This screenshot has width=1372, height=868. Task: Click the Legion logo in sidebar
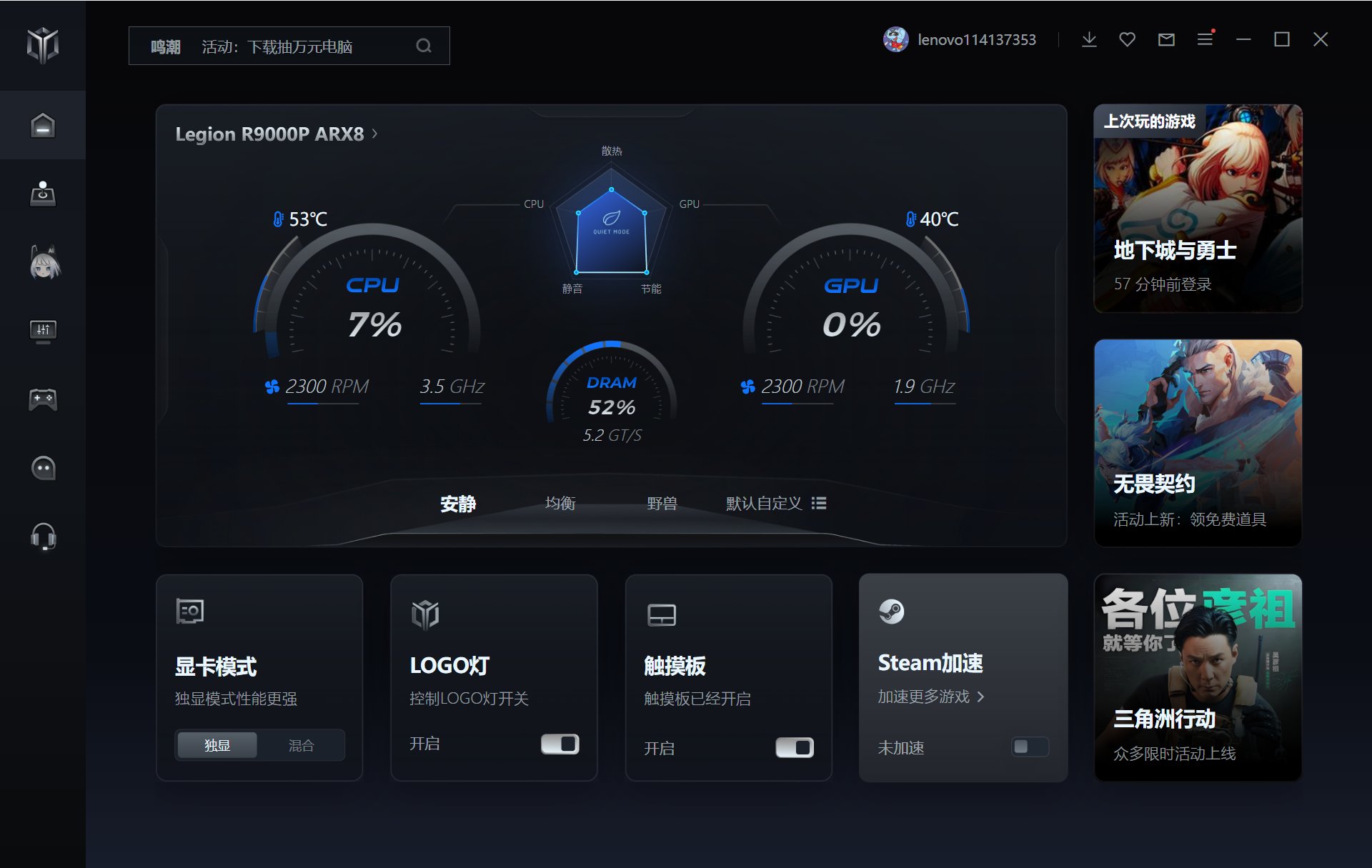(x=43, y=45)
